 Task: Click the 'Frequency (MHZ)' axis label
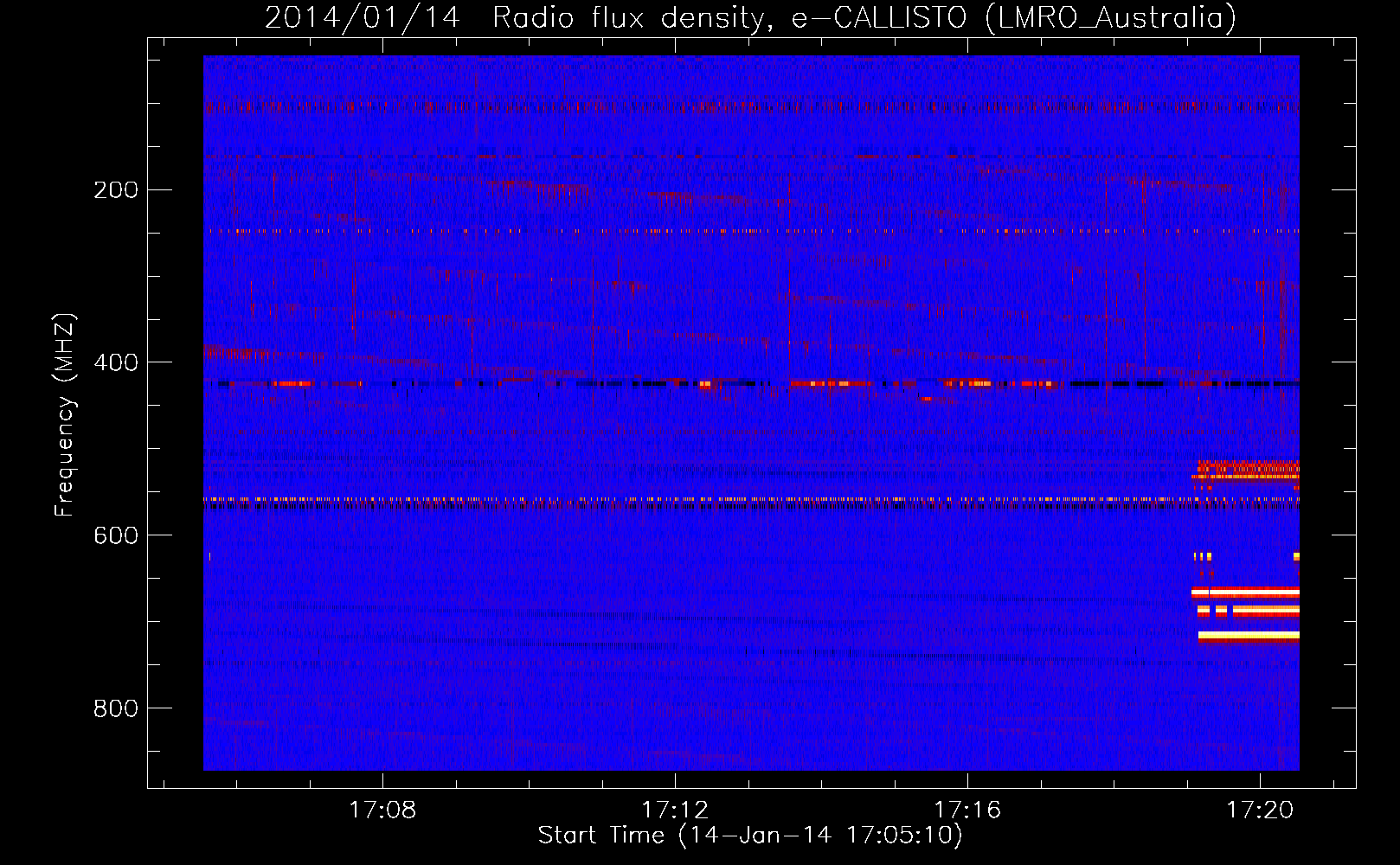pyautogui.click(x=65, y=415)
